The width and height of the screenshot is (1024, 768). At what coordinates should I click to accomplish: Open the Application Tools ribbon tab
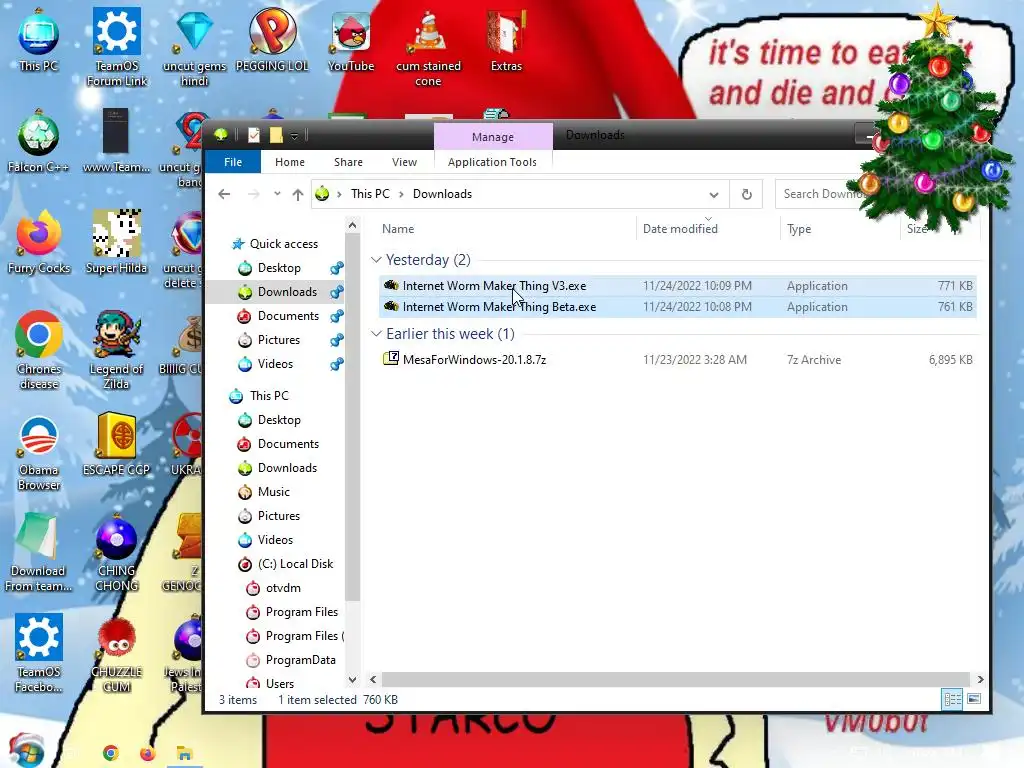pos(492,162)
